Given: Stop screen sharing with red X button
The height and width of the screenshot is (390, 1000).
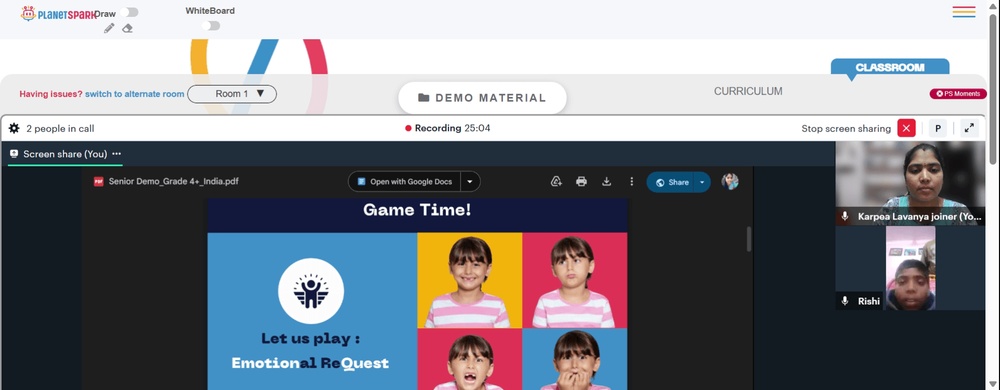Looking at the screenshot, I should (x=906, y=128).
